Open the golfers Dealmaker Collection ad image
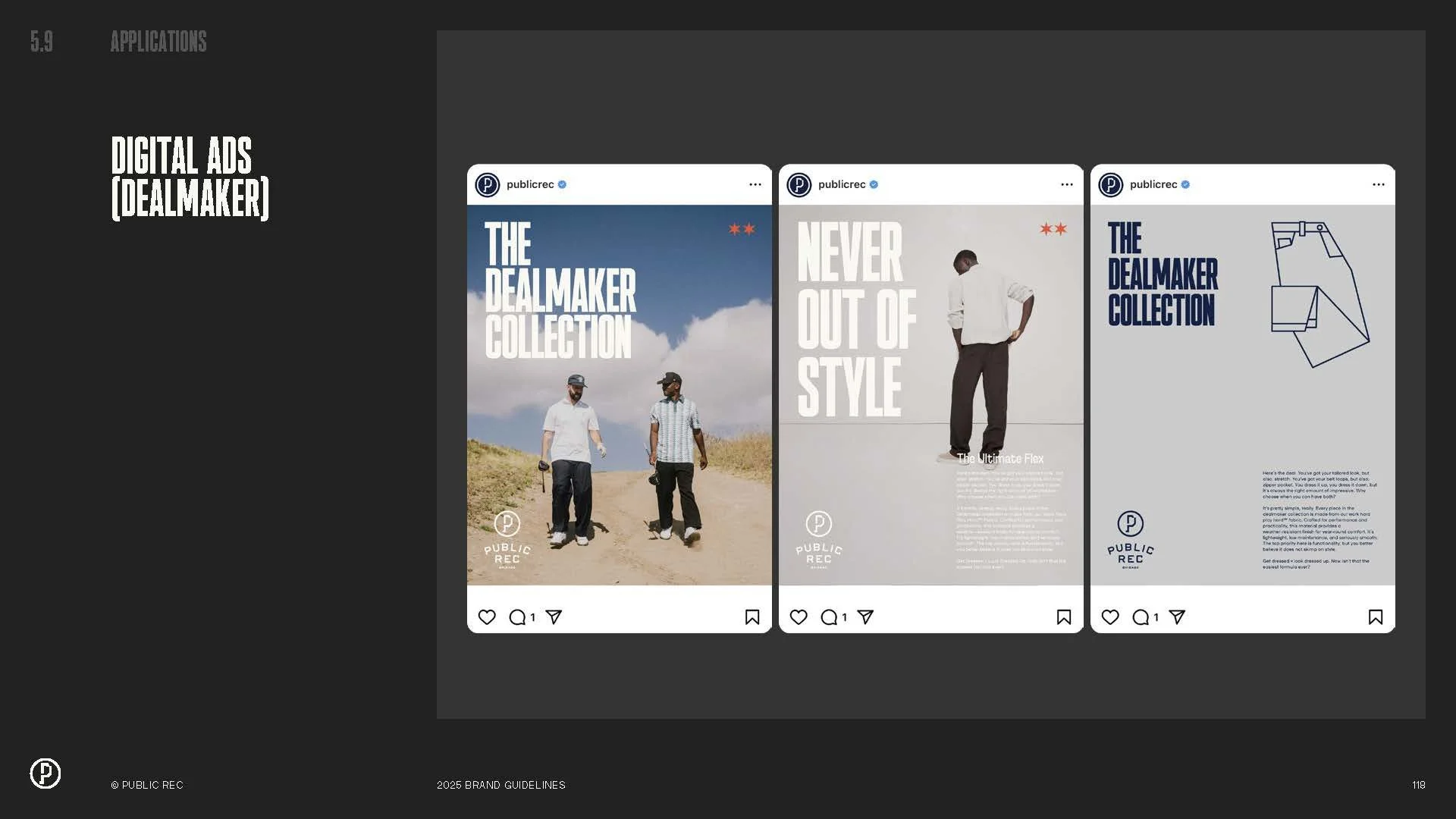 [620, 395]
